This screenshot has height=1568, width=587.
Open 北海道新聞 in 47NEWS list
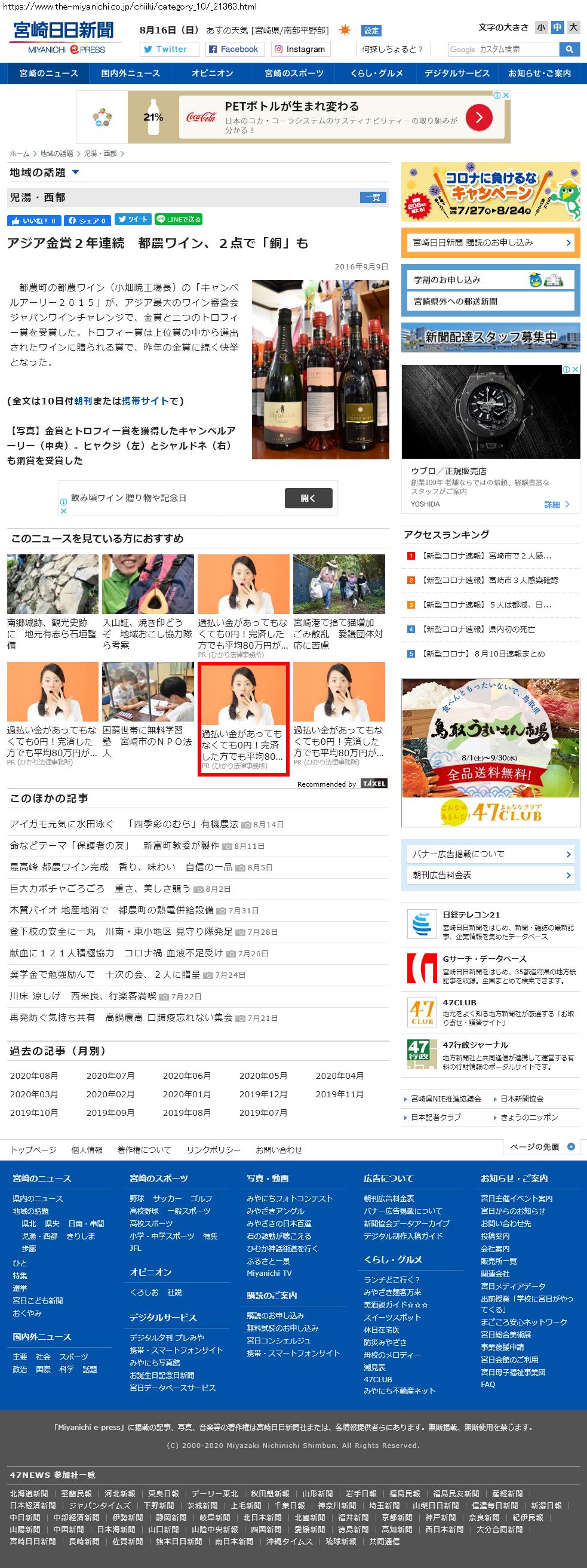29,1493
